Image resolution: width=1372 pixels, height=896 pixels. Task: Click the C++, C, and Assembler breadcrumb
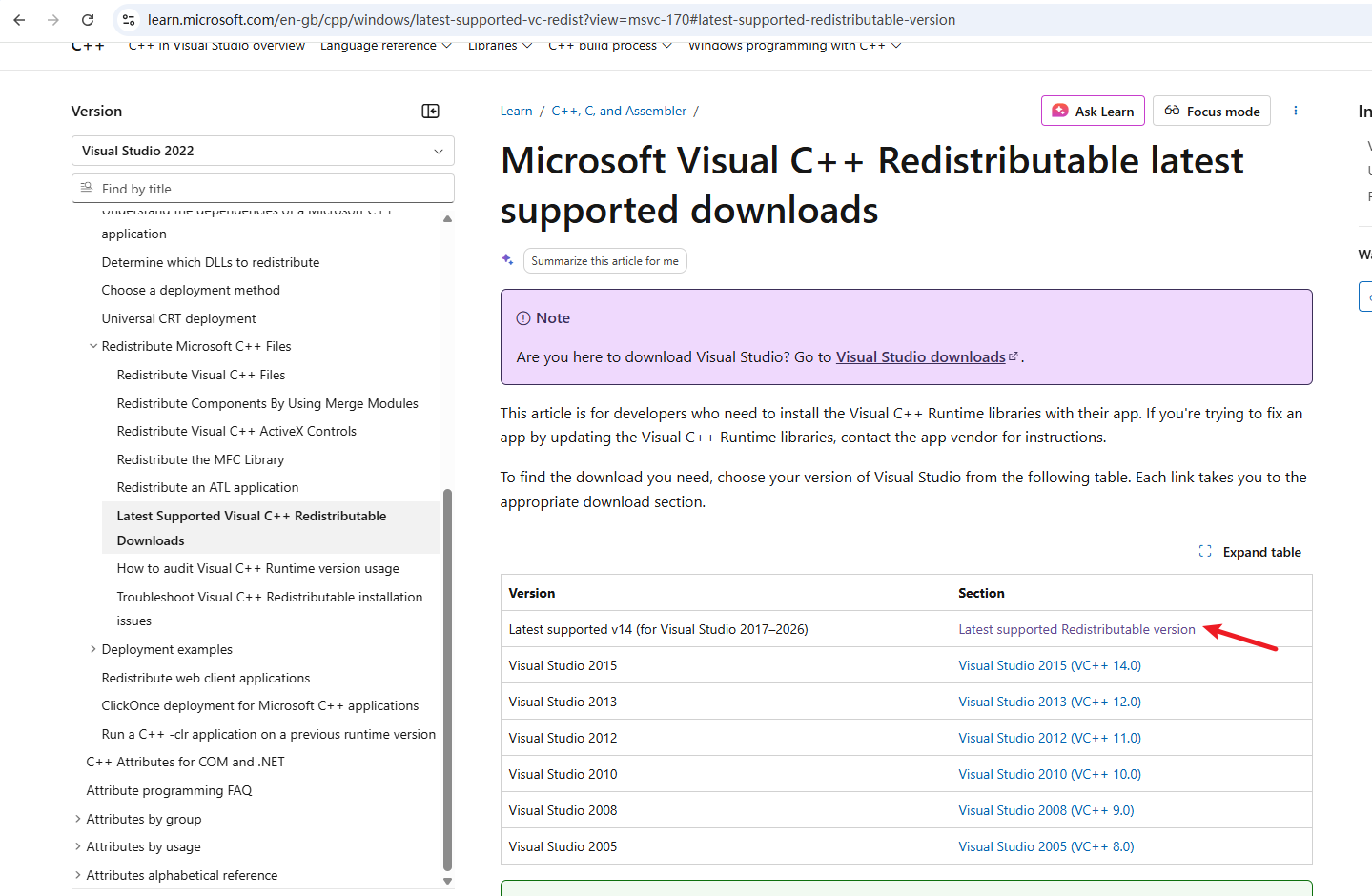click(619, 111)
